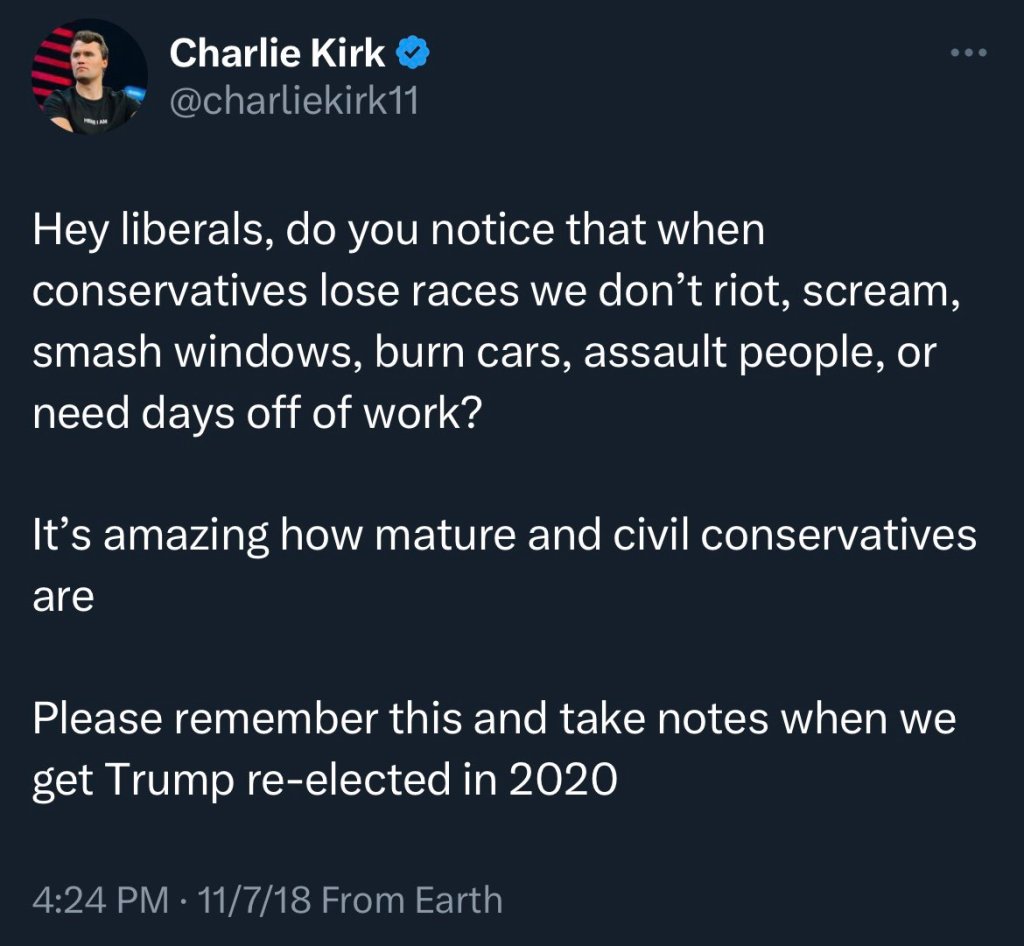Open Charlie Kirk's profile avatar
This screenshot has width=1024, height=946.
(89, 76)
